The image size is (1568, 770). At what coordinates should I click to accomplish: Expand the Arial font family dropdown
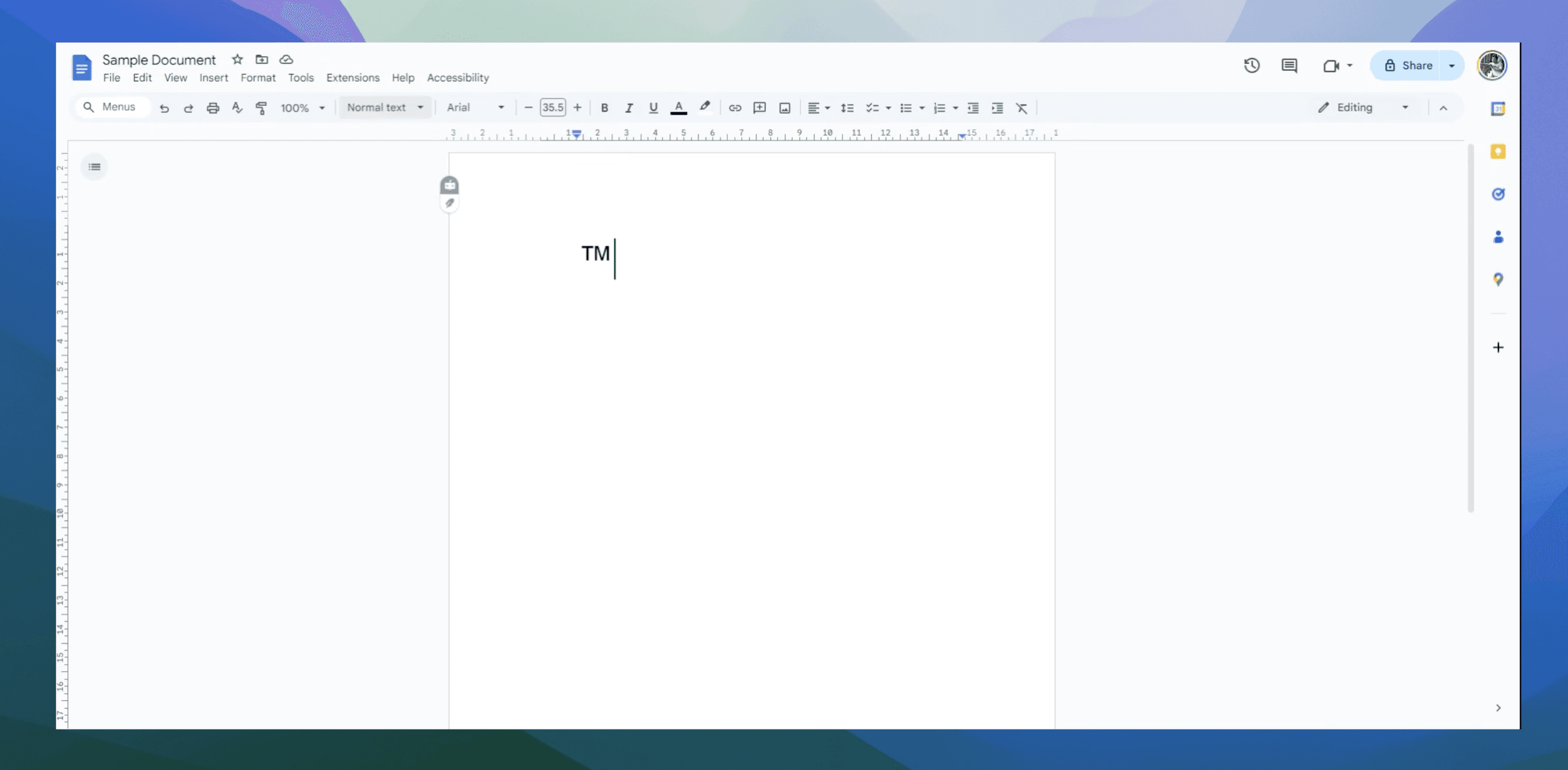(502, 107)
